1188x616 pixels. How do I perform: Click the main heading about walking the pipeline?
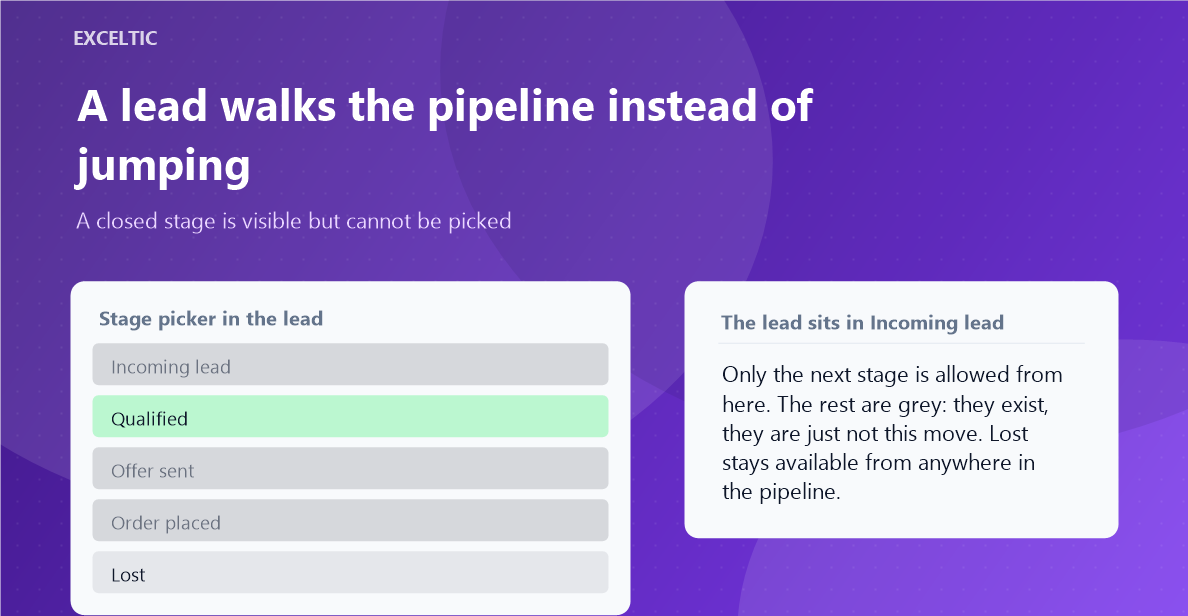click(445, 135)
